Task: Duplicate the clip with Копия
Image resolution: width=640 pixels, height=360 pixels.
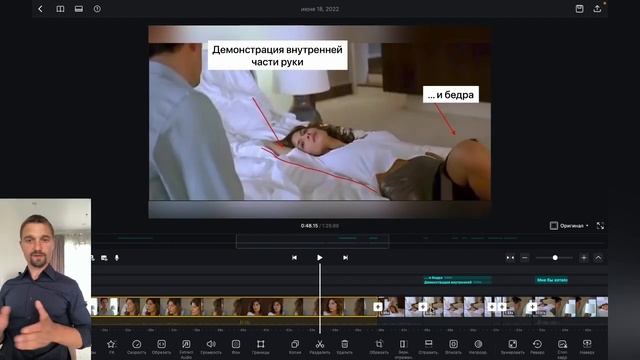Action: 295,347
